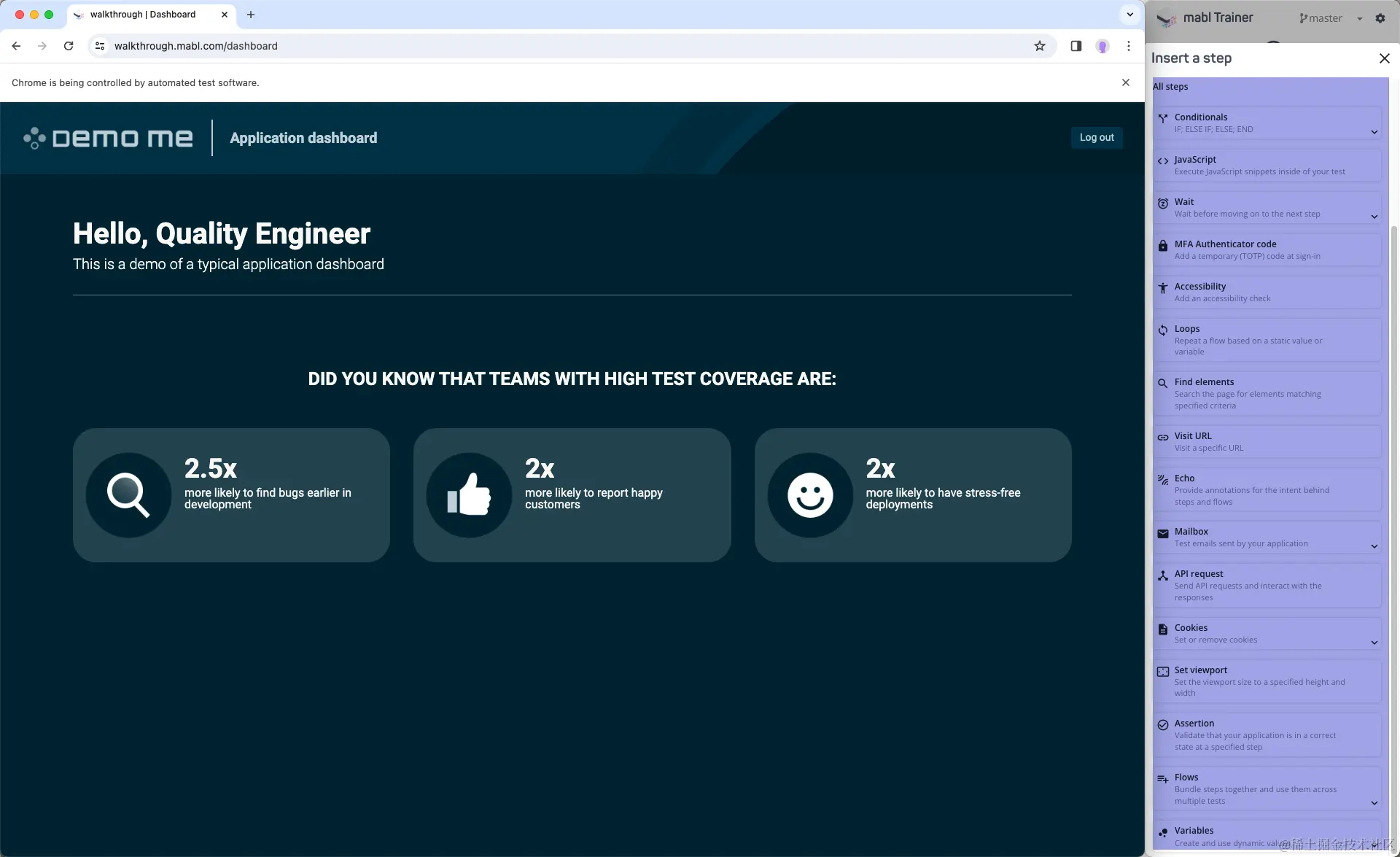
Task: Bookmark page with the star icon
Action: 1040,46
